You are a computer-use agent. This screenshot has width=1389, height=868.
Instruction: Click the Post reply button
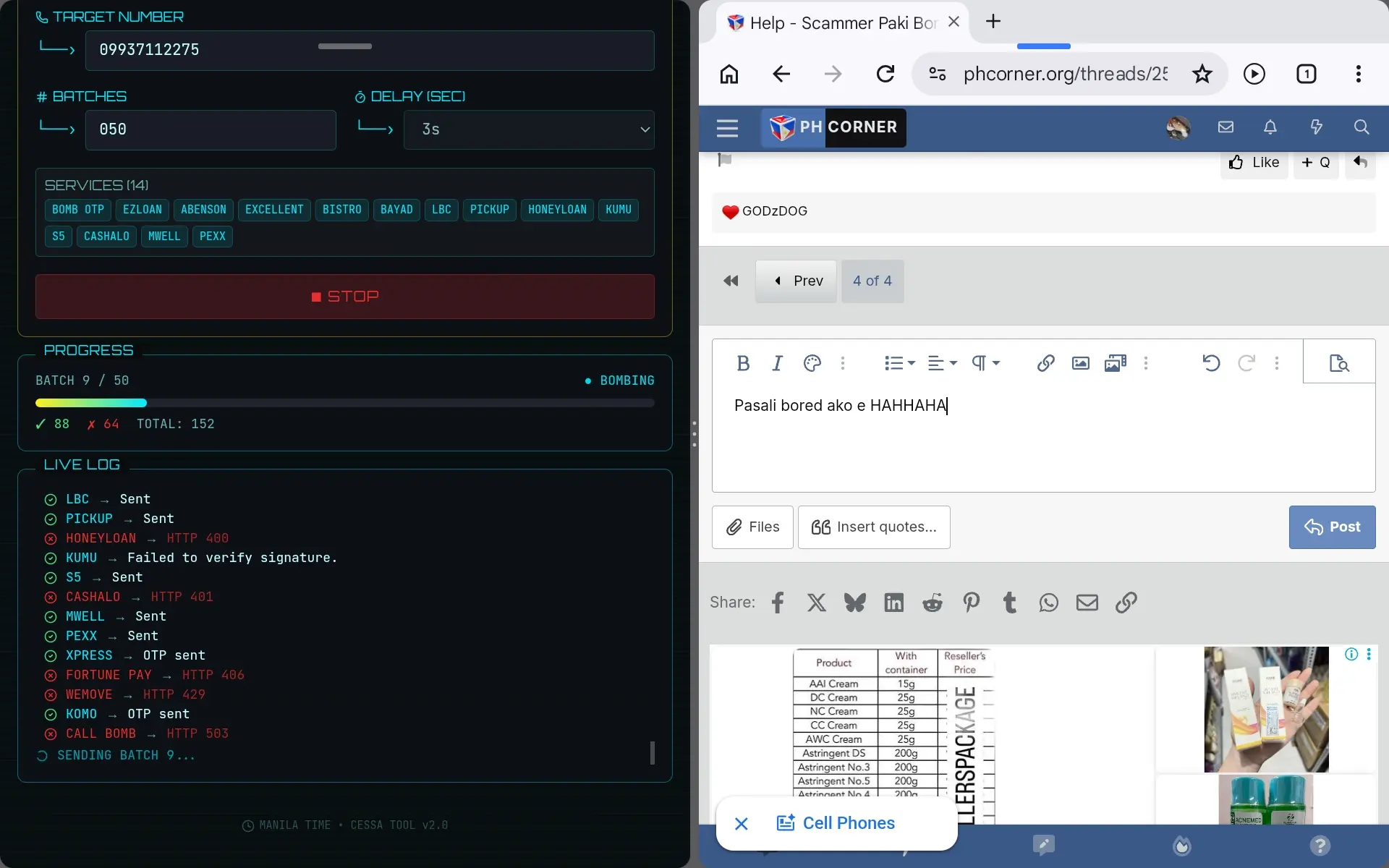1332,527
